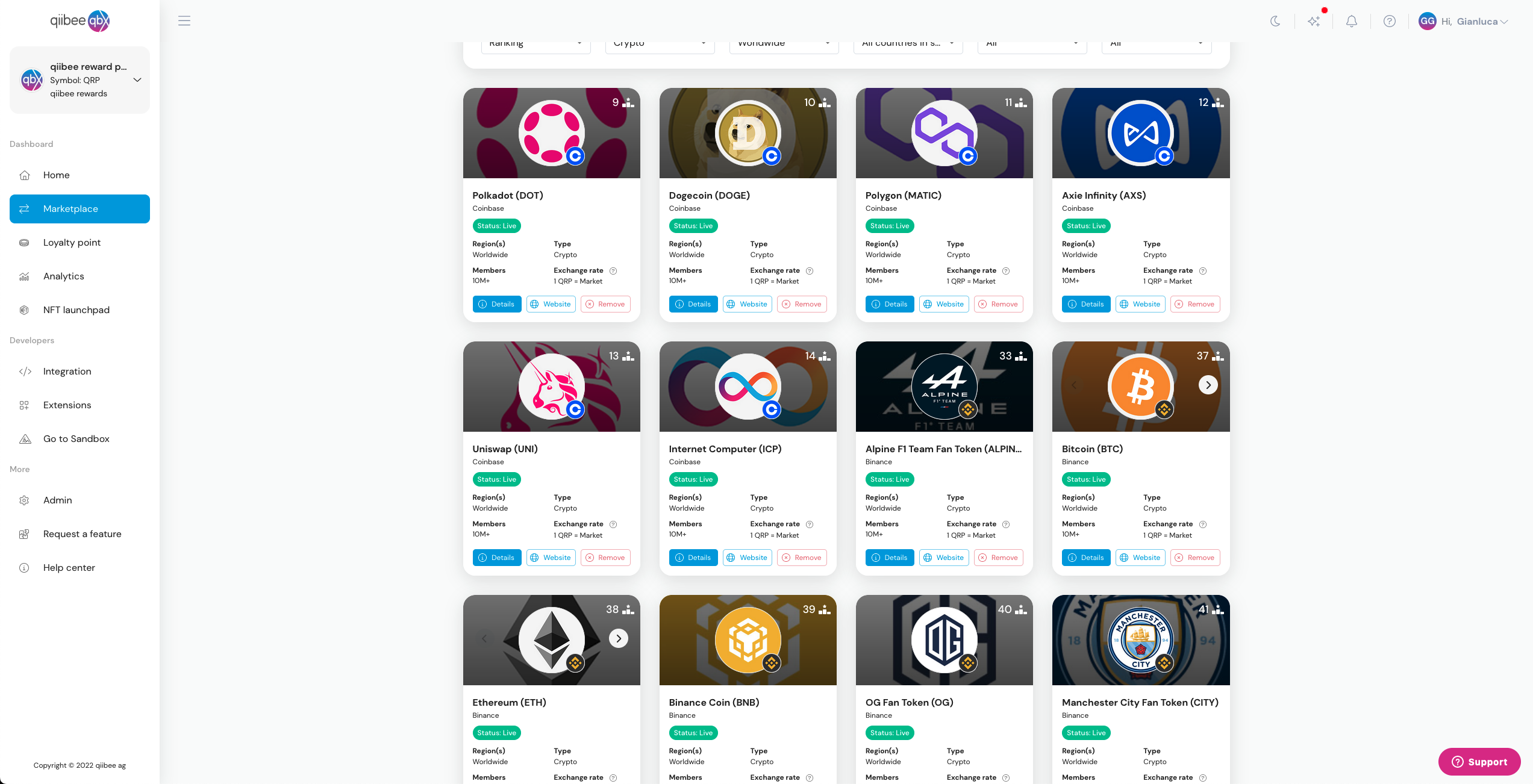Click the Dogecoin coin logo
Viewport: 1533px width, 784px height.
coord(748,133)
